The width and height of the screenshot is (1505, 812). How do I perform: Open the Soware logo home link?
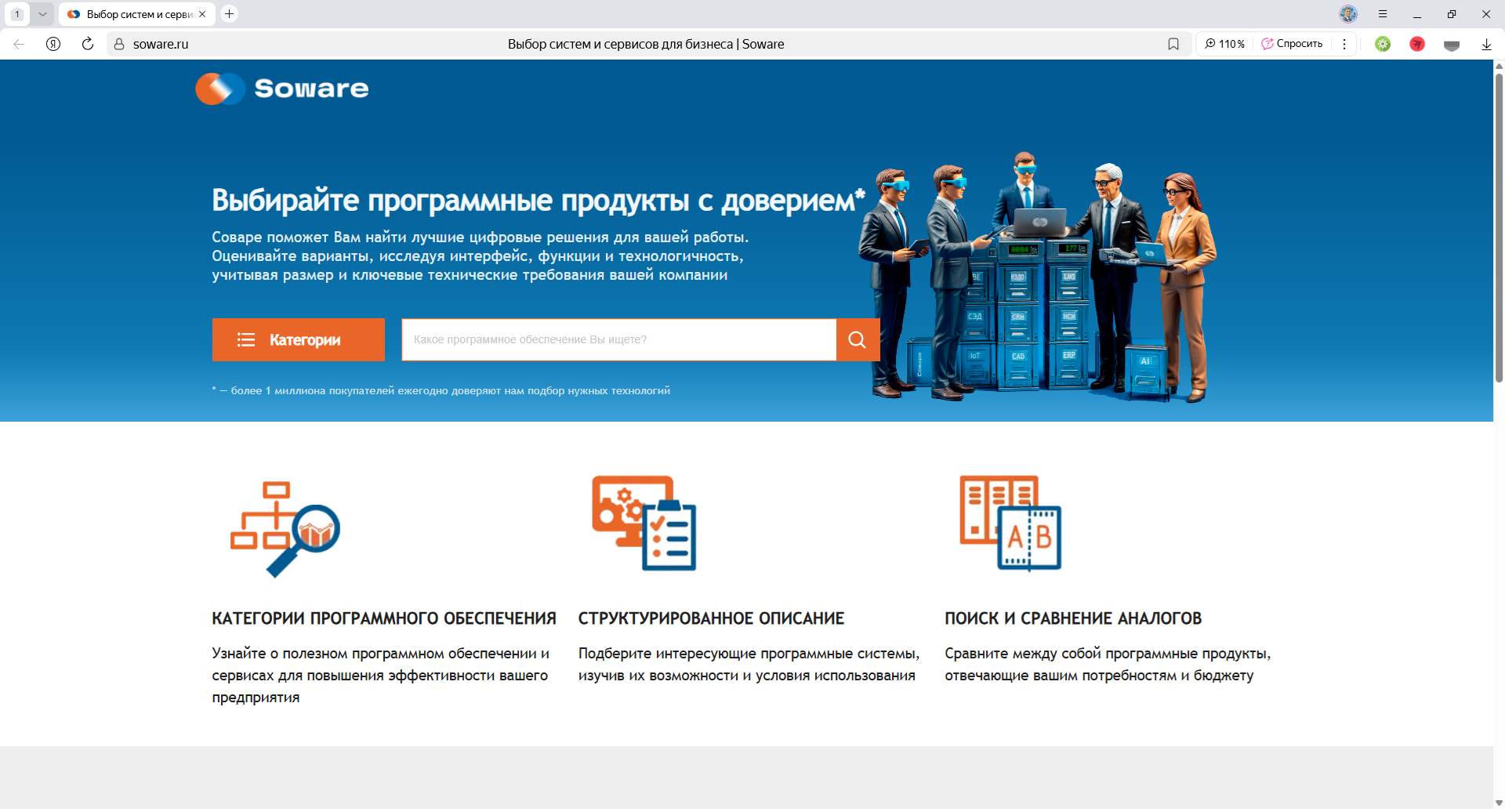(x=282, y=89)
